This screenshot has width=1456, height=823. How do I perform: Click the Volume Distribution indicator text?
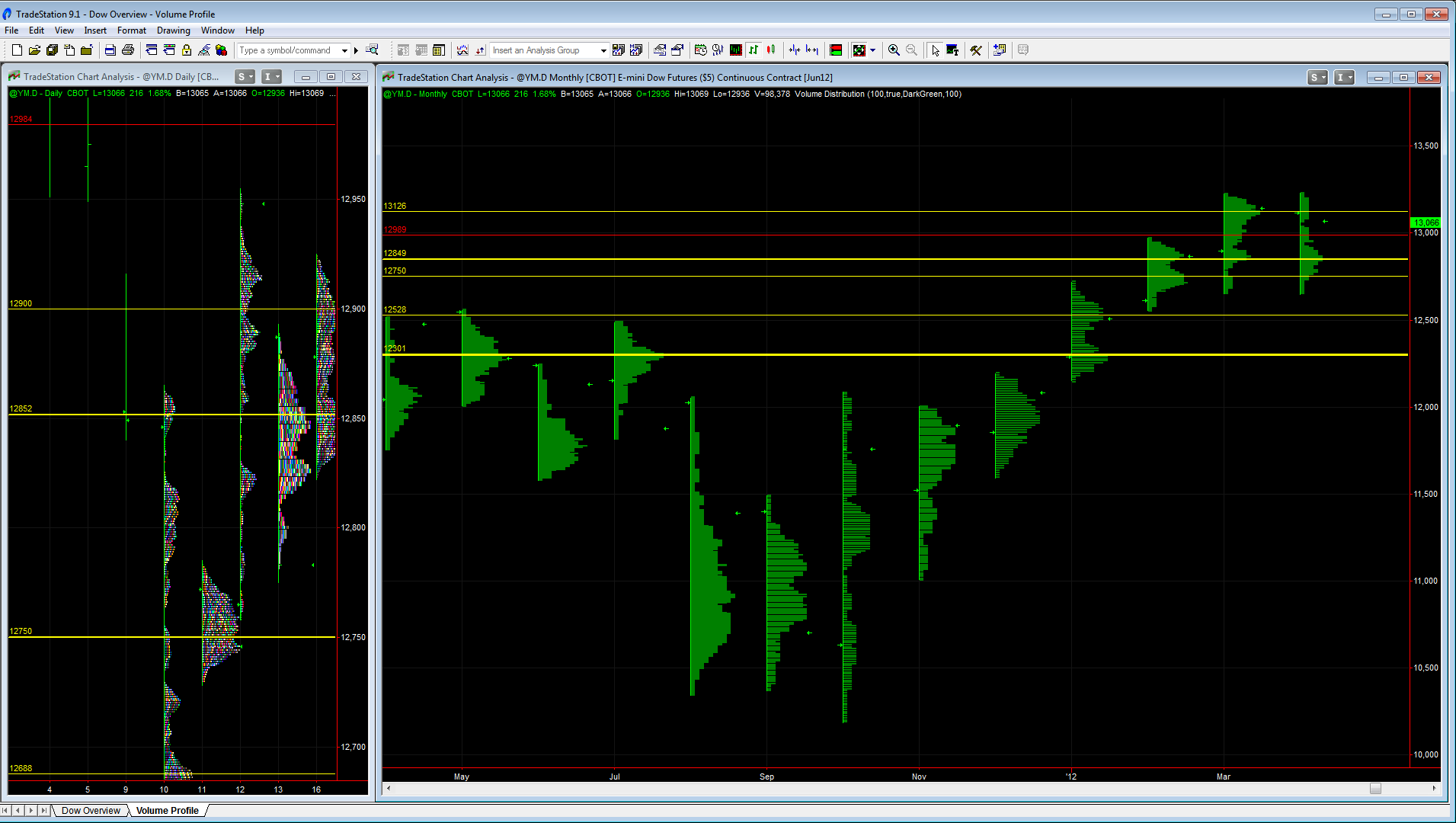(878, 94)
